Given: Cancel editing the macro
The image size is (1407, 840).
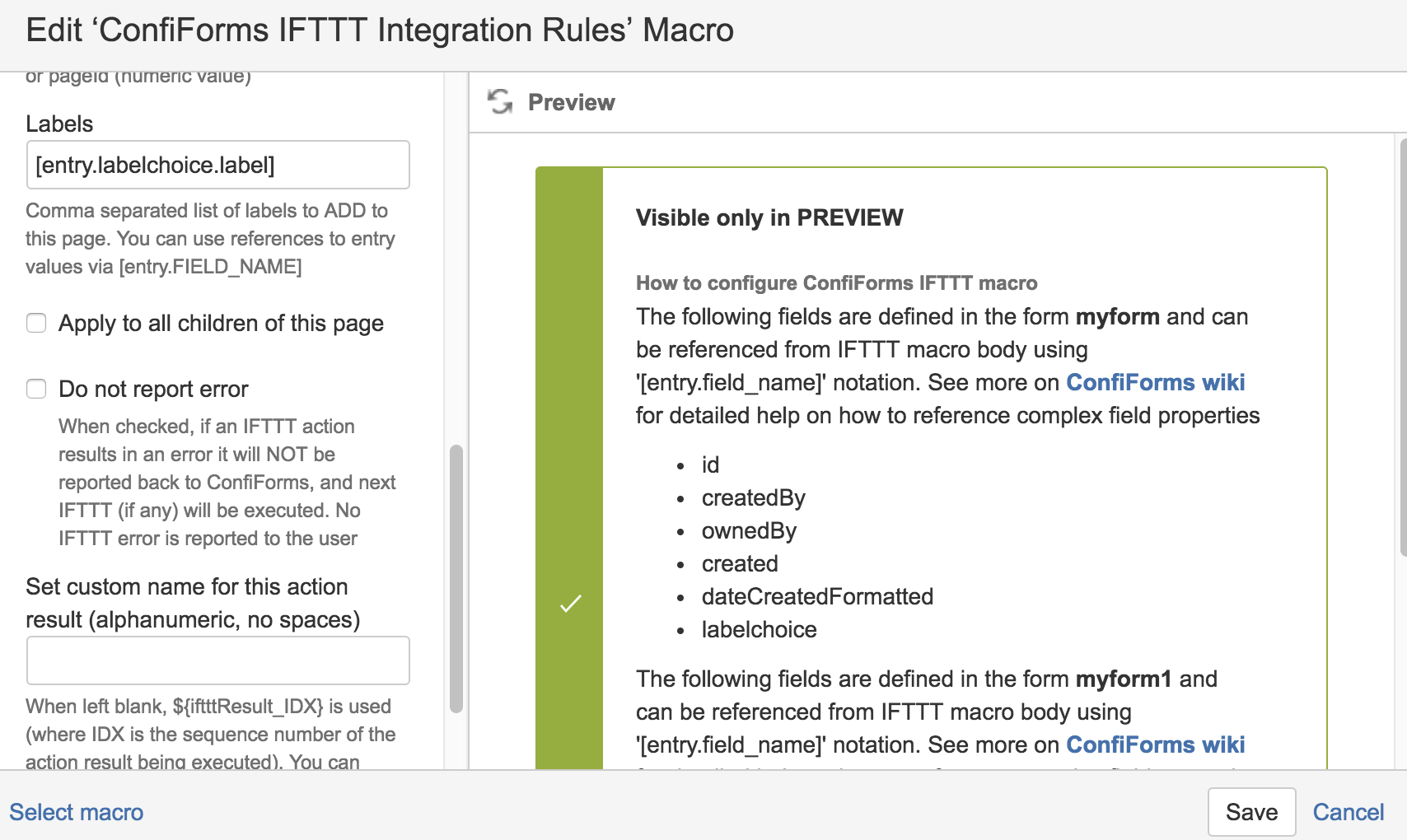Looking at the screenshot, I should point(1348,812).
